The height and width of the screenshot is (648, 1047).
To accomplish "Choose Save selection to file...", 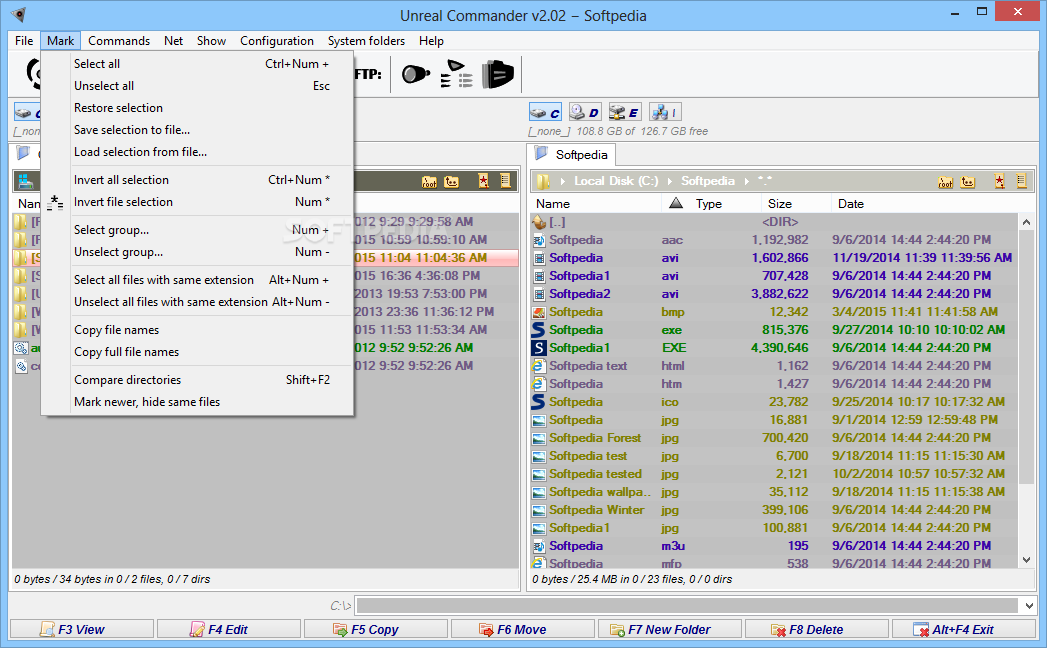I will [x=198, y=130].
